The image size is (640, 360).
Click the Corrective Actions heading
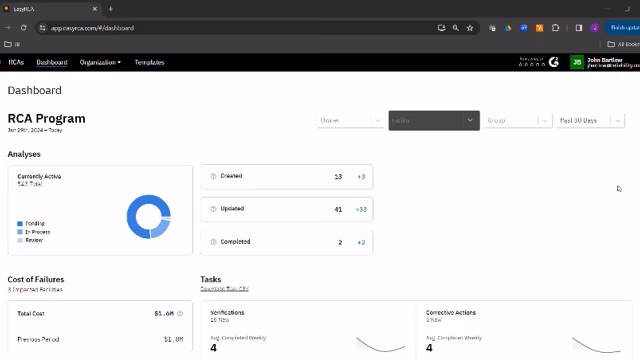pyautogui.click(x=451, y=313)
